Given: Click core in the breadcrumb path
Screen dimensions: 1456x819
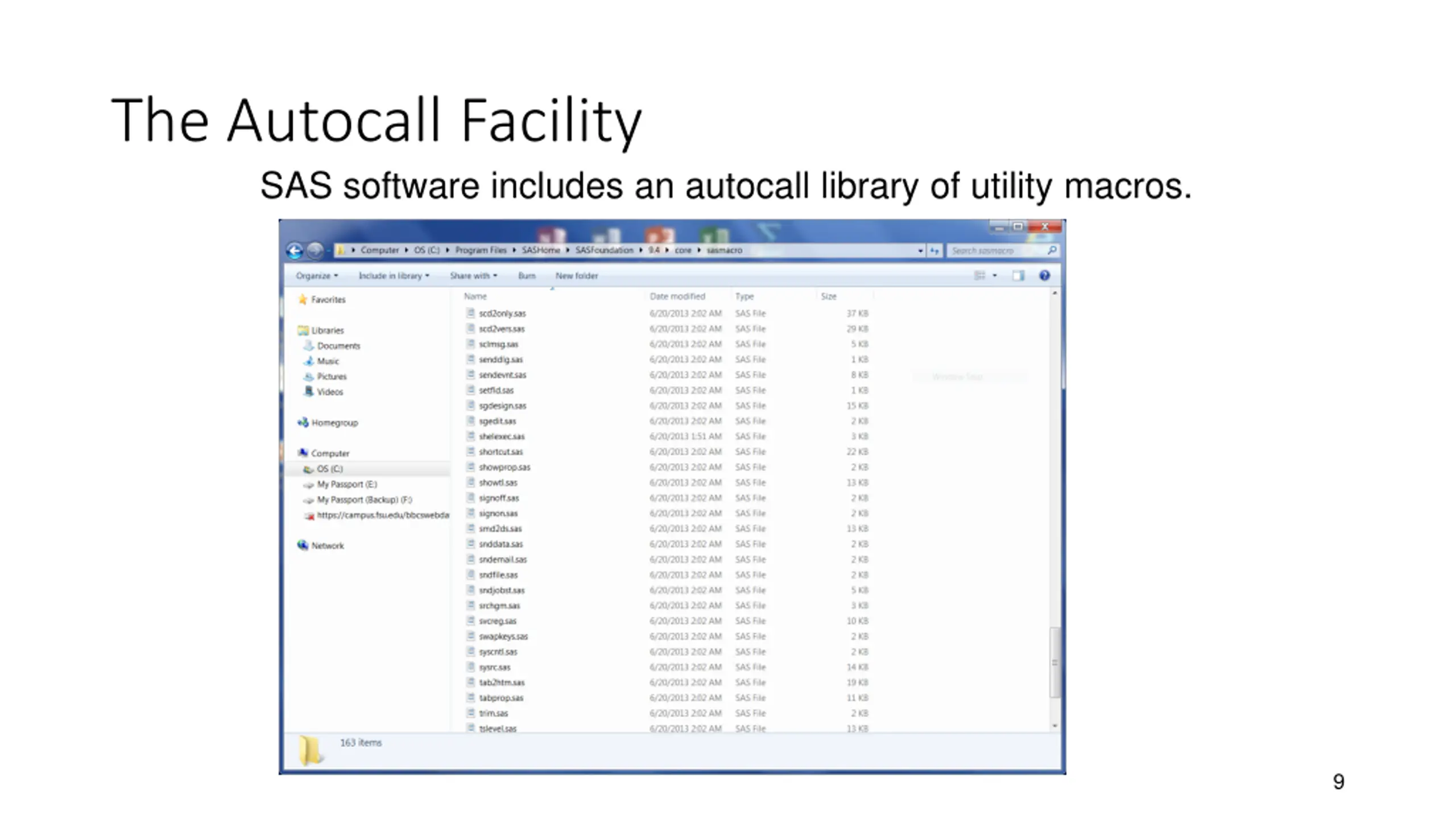Looking at the screenshot, I should click(x=683, y=250).
